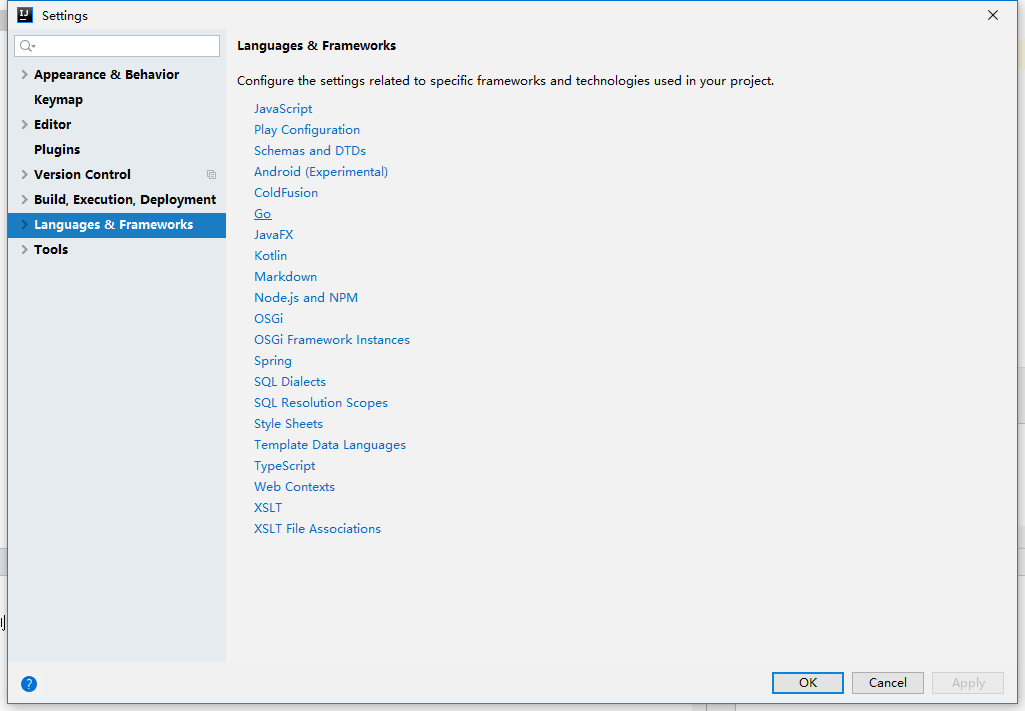Expand the Version Control chevron
Image resolution: width=1025 pixels, height=711 pixels.
tap(24, 174)
